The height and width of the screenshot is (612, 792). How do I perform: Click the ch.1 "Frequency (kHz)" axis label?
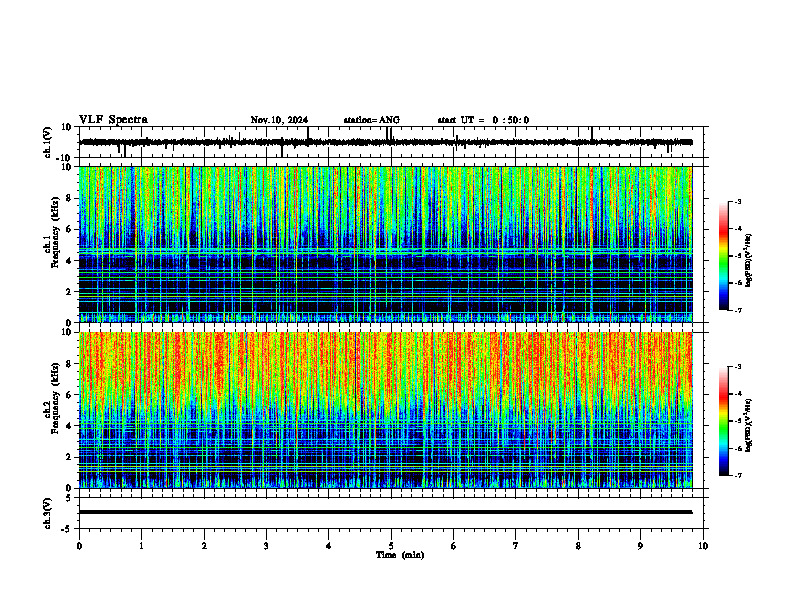tap(54, 232)
